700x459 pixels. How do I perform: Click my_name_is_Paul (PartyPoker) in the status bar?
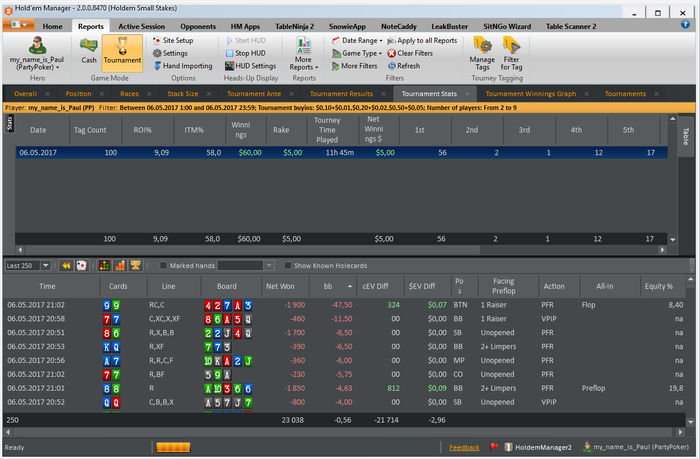click(x=636, y=446)
